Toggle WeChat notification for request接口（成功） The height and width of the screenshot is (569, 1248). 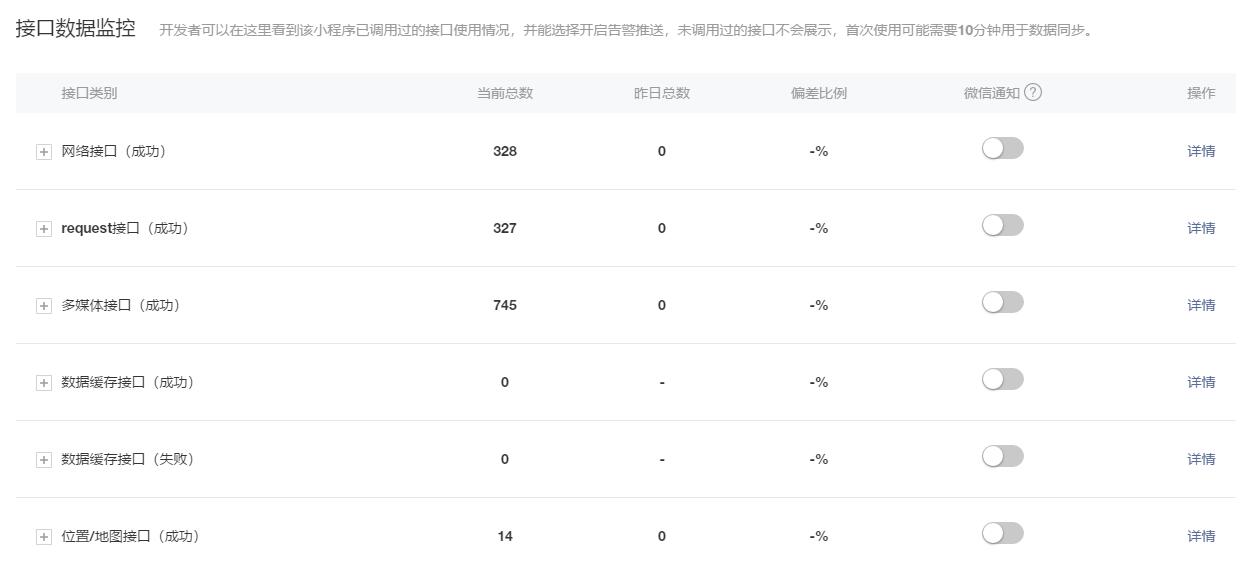click(x=1002, y=226)
